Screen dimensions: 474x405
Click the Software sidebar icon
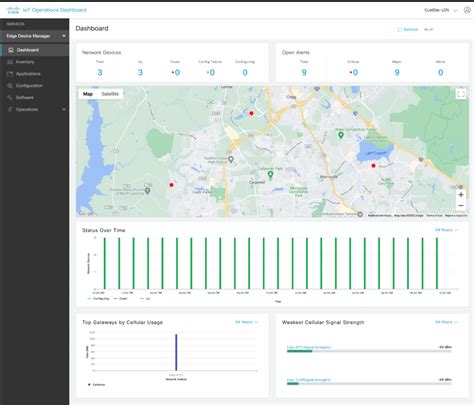click(x=10, y=98)
